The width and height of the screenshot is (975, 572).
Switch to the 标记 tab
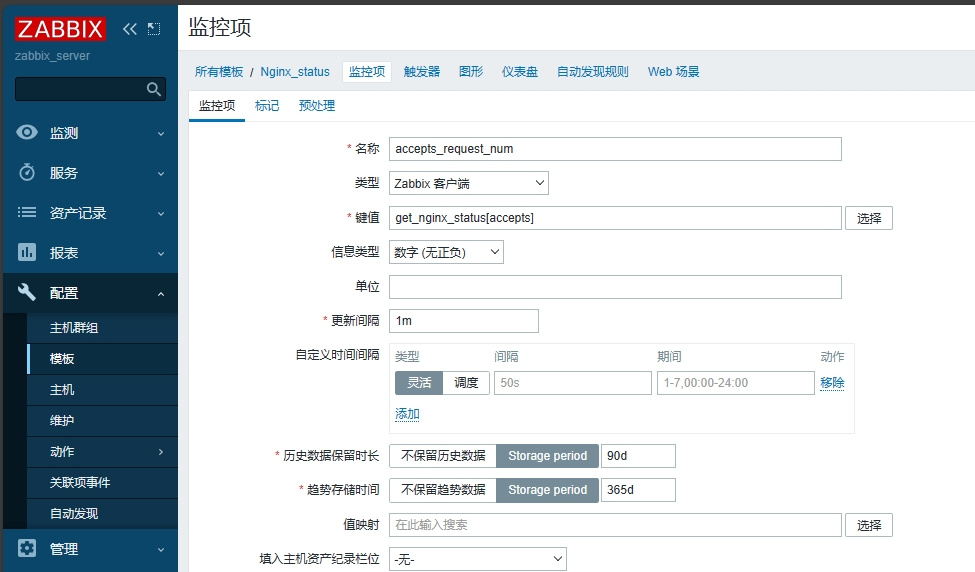coord(267,106)
